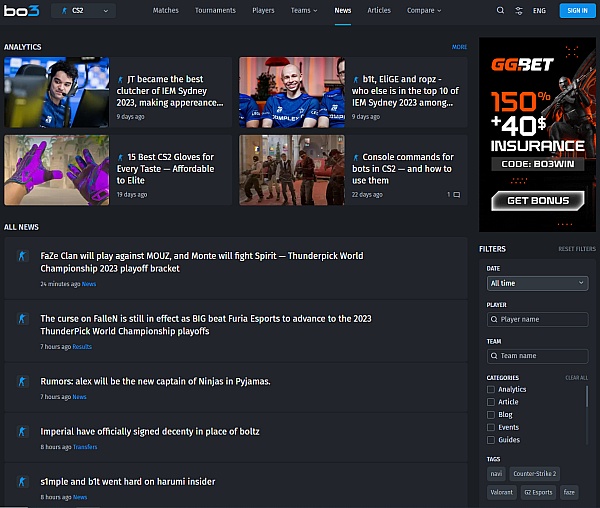Open the JT clutcher article thumbnail

click(57, 92)
